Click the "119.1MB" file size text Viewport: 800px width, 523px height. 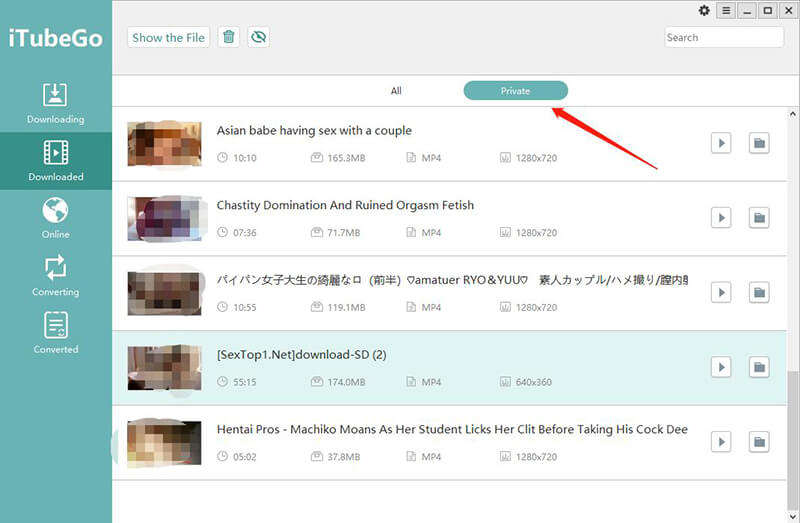coord(346,308)
